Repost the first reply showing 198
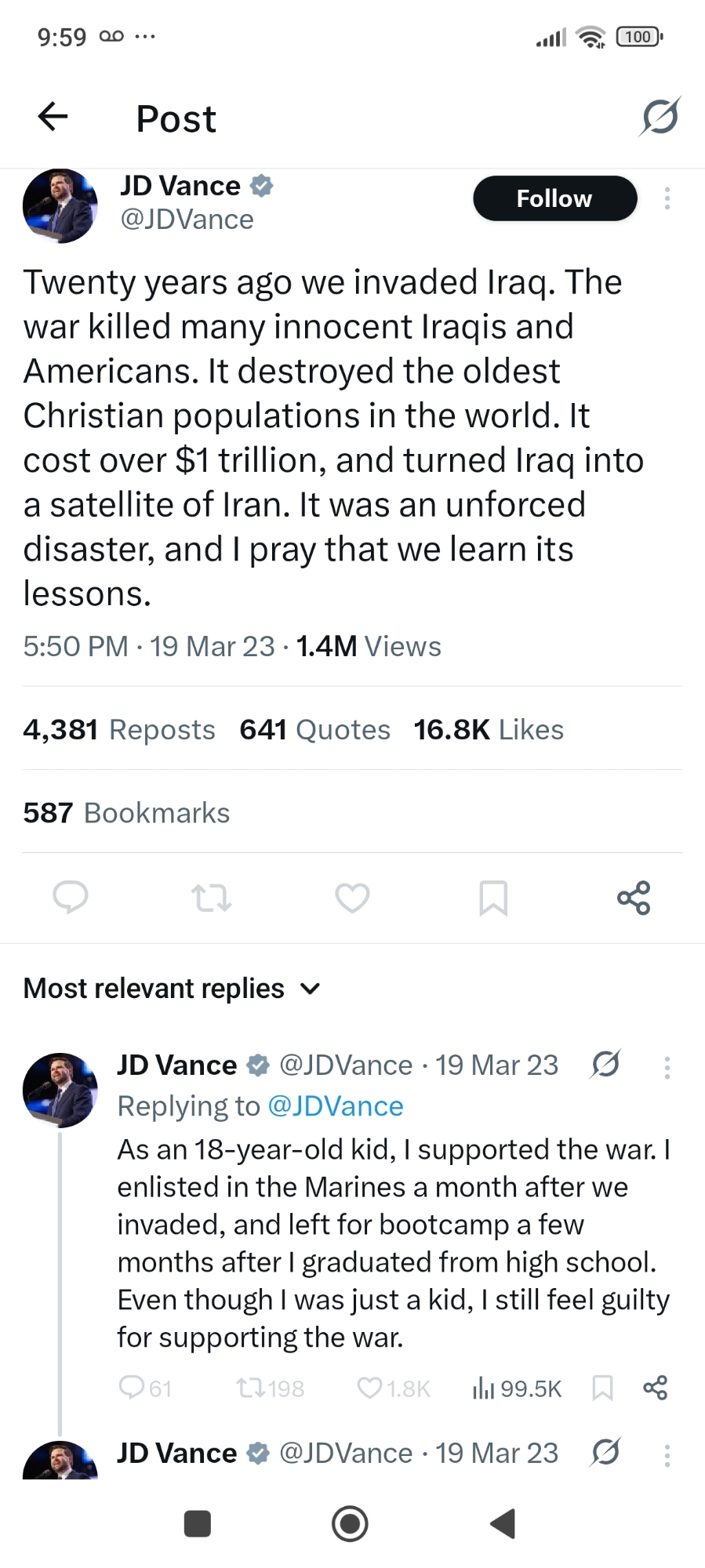The image size is (705, 1568). tap(251, 1388)
